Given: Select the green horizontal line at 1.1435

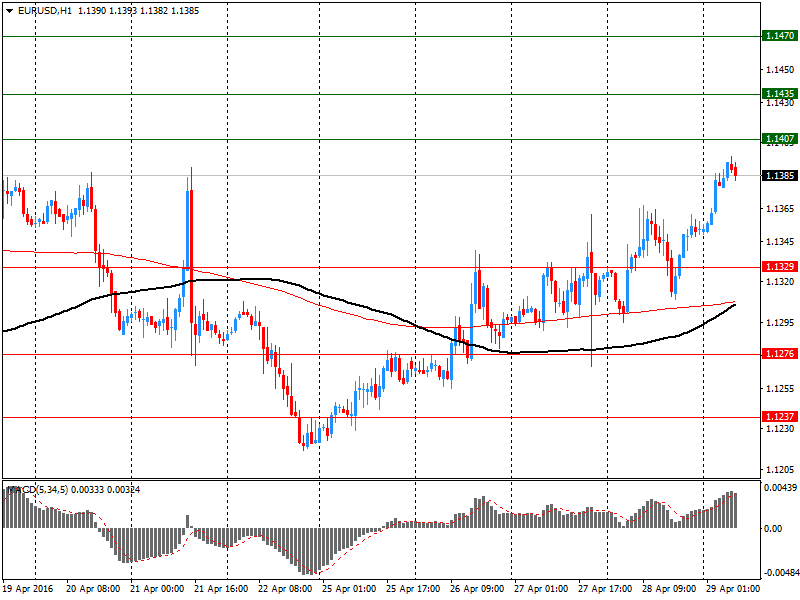Looking at the screenshot, I should coord(382,94).
